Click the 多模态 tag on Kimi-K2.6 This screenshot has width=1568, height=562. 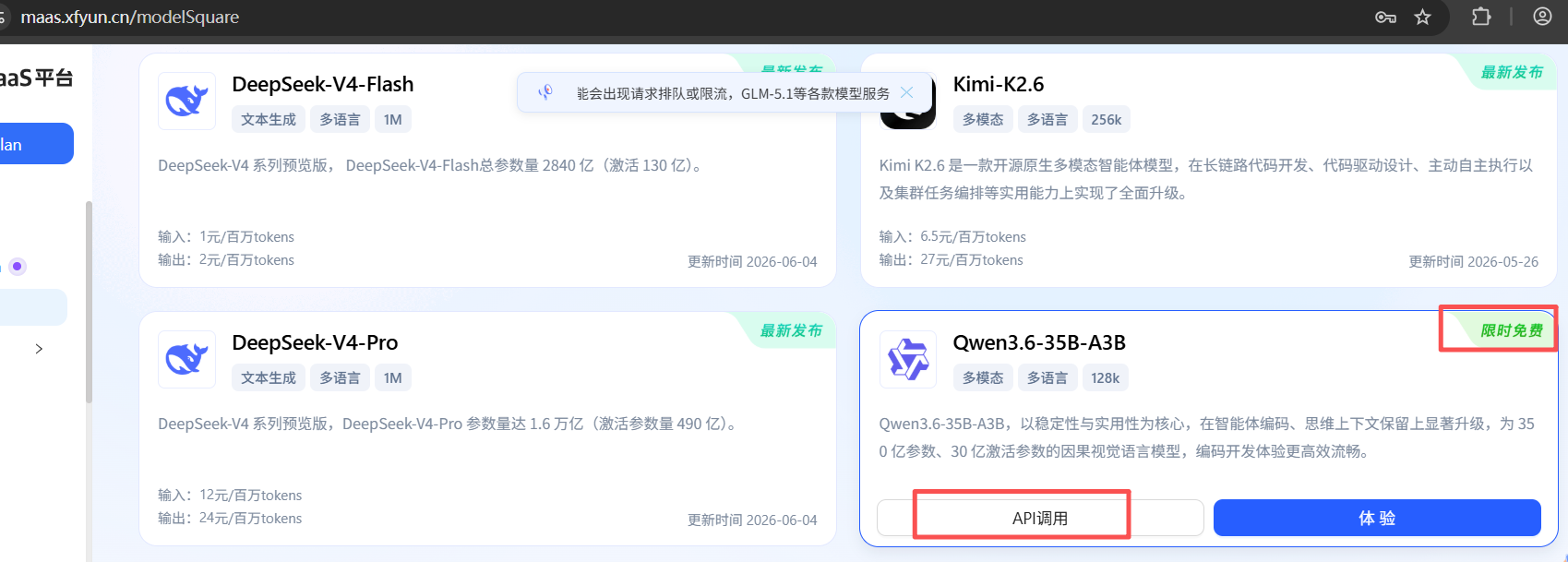[983, 119]
